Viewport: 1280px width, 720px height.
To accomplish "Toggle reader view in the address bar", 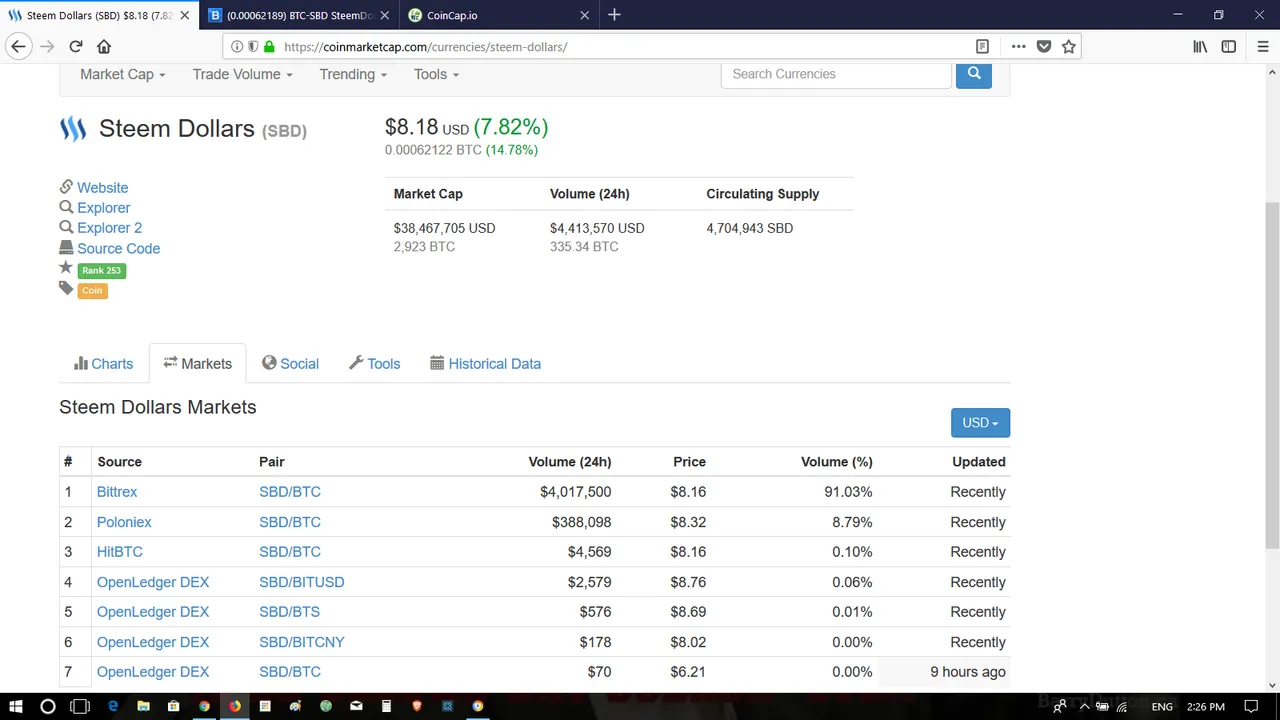I will [x=982, y=46].
